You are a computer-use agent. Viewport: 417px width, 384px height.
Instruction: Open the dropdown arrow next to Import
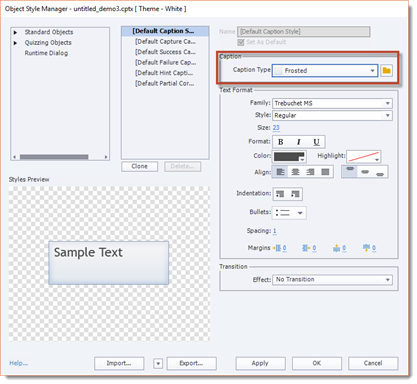pyautogui.click(x=158, y=364)
